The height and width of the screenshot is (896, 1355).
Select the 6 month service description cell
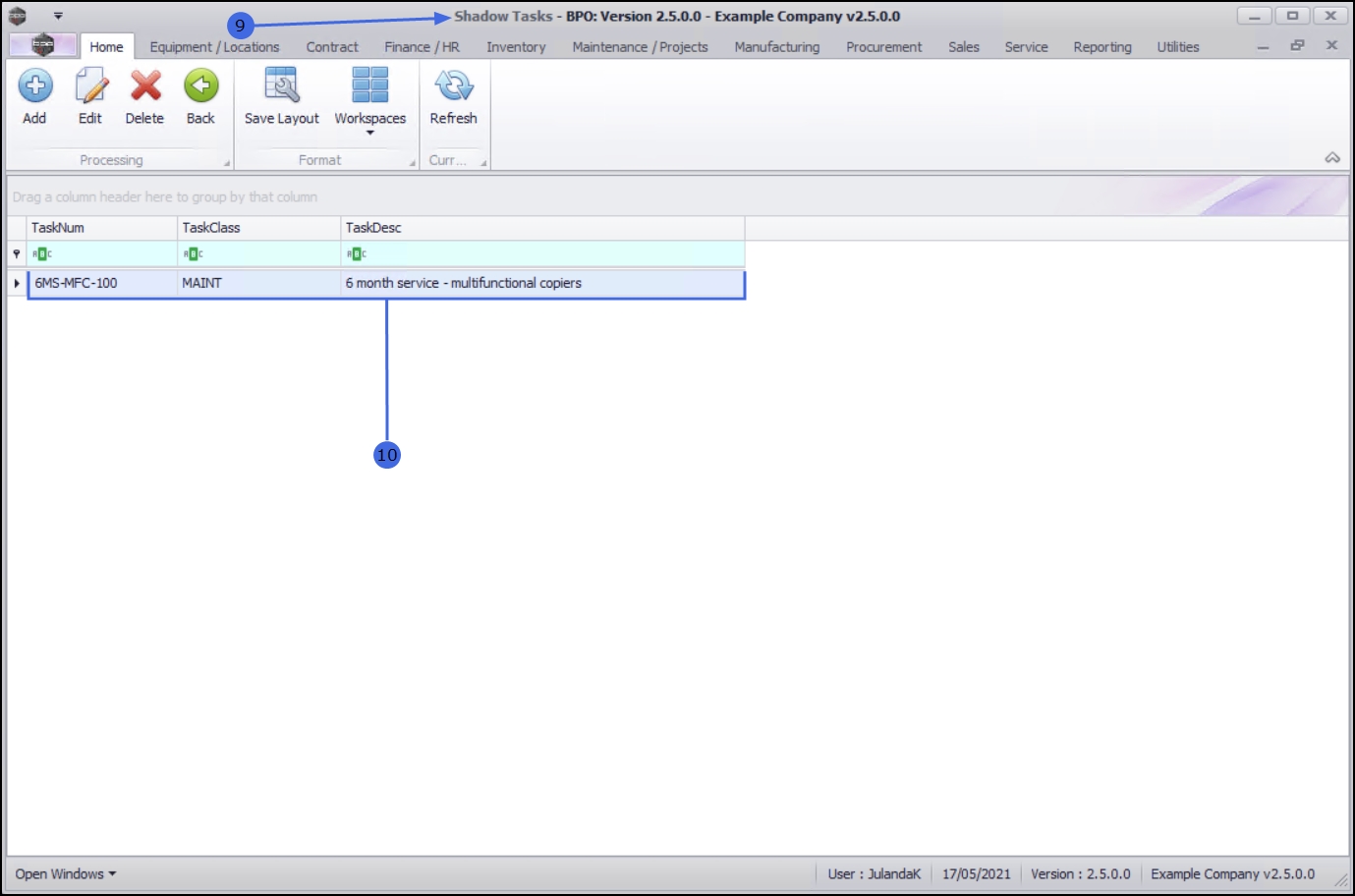[x=543, y=283]
